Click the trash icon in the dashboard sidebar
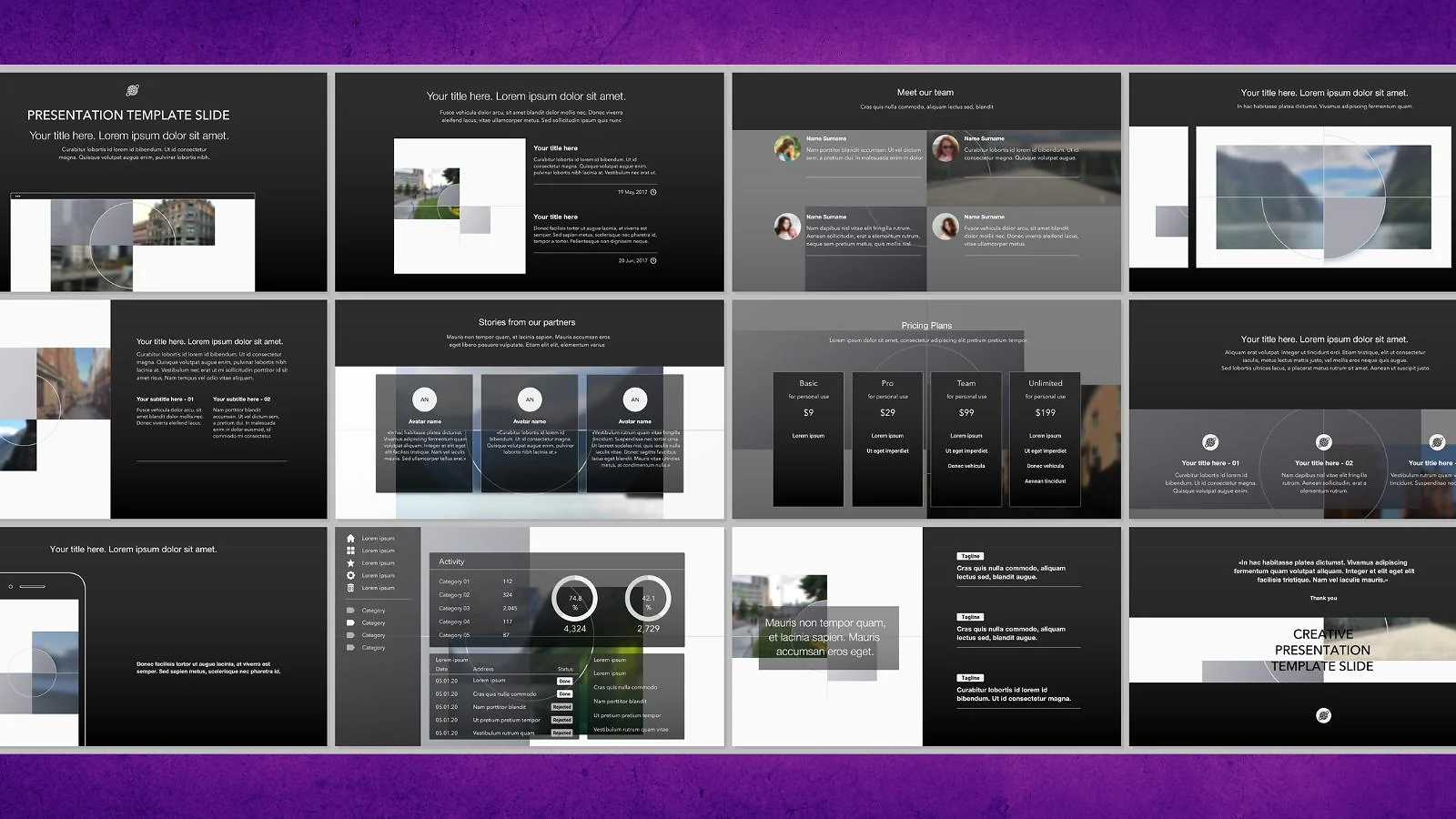Screen dimensions: 1456x819 350,588
